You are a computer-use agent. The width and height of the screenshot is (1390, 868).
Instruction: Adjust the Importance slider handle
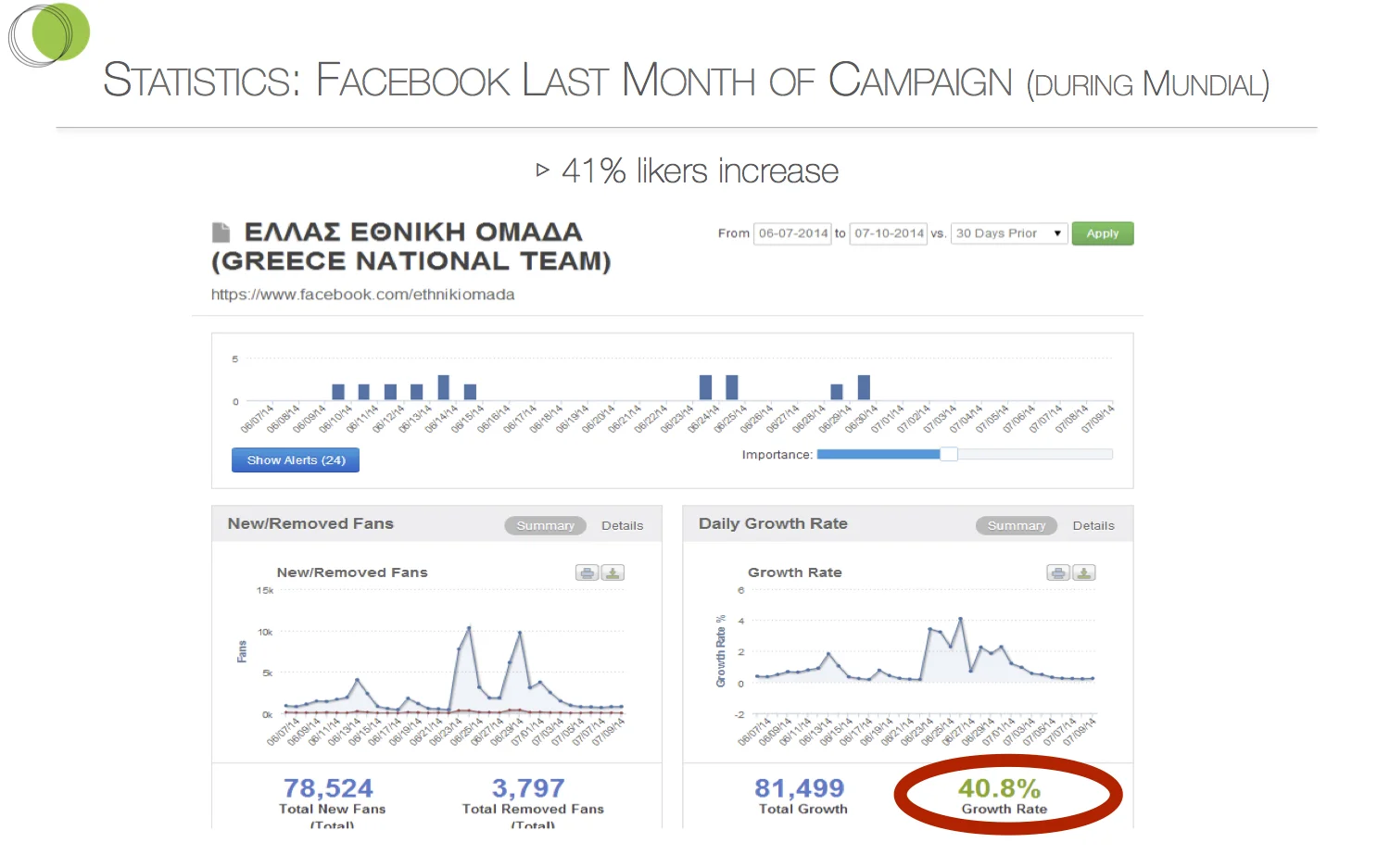[949, 454]
